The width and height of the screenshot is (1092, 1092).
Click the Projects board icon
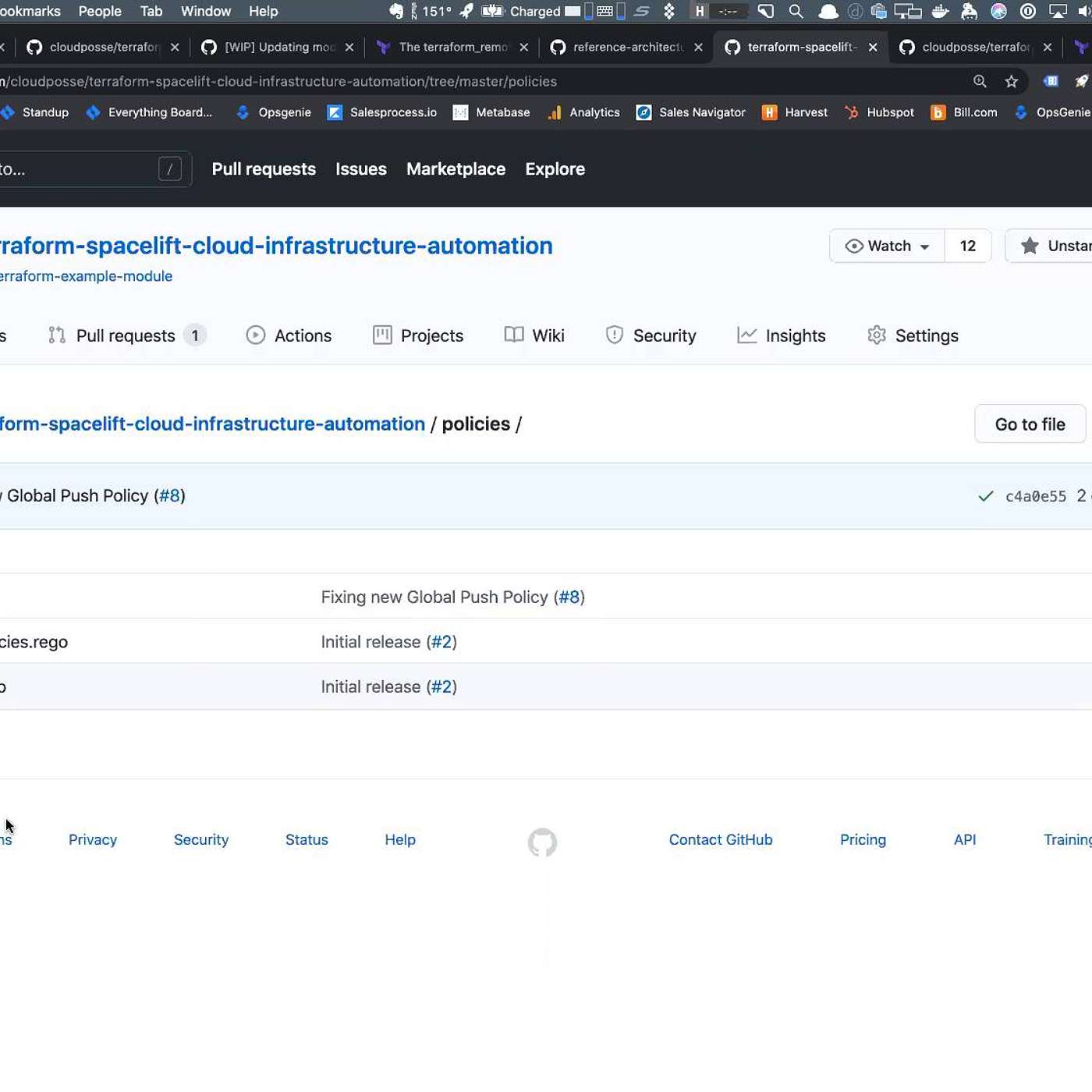pos(382,335)
